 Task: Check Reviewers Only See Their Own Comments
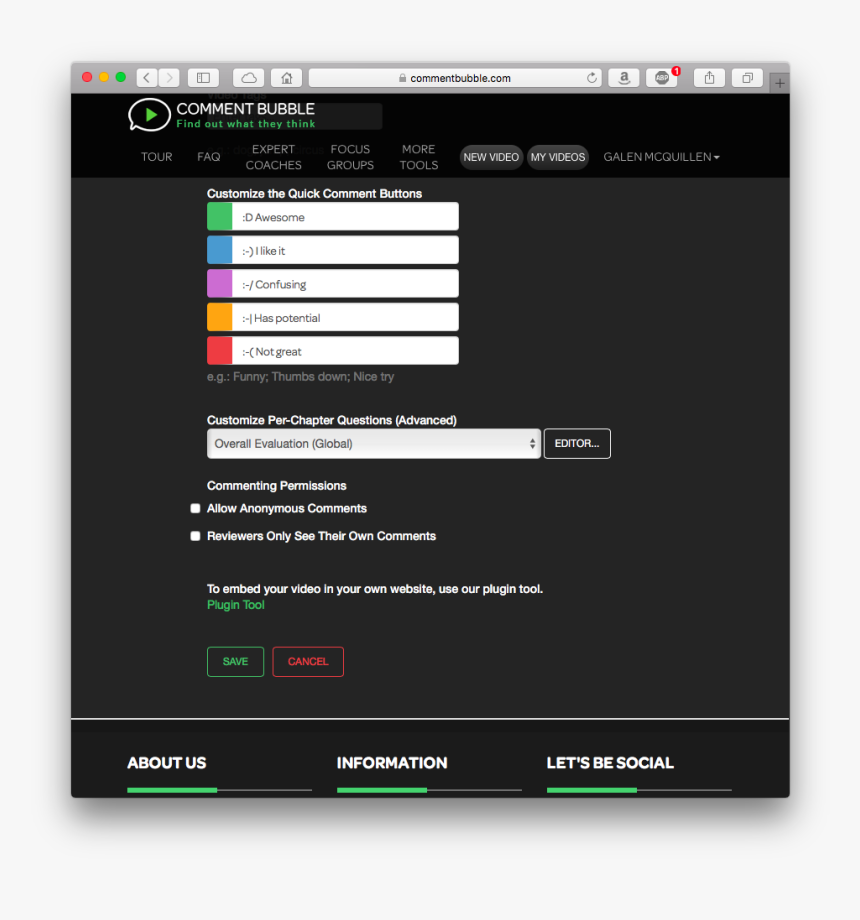click(195, 536)
